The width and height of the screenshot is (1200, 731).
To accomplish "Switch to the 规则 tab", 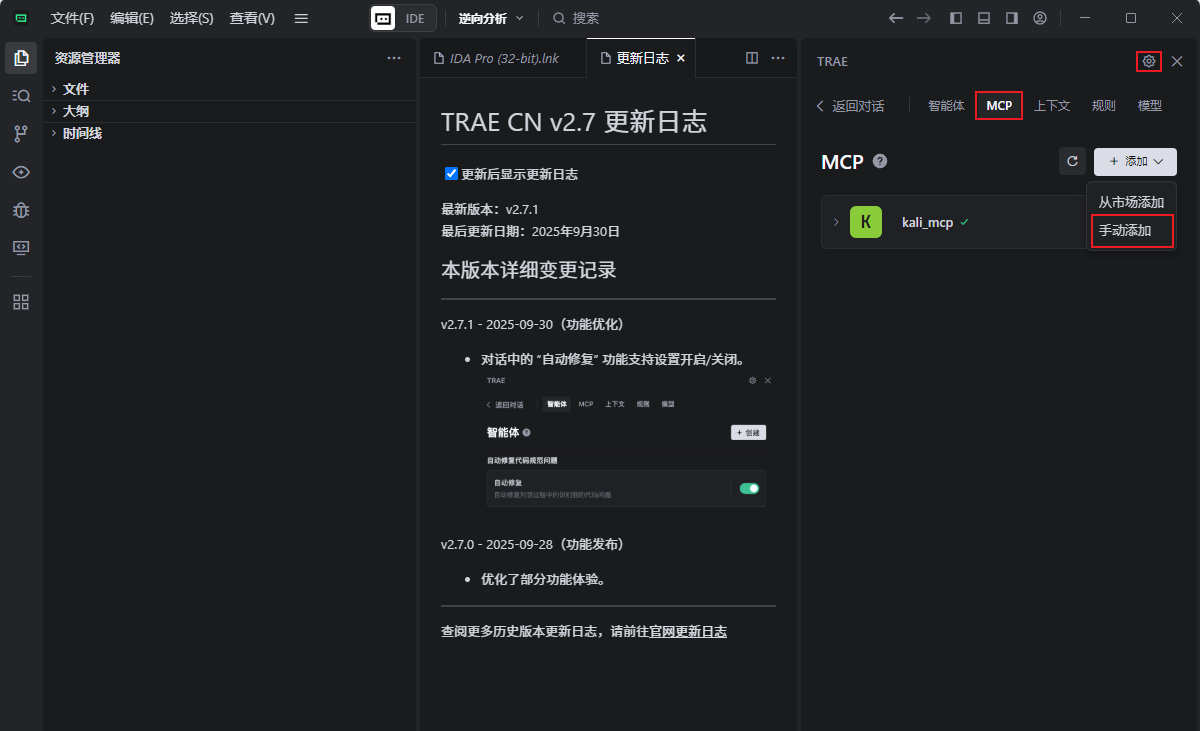I will 1104,105.
